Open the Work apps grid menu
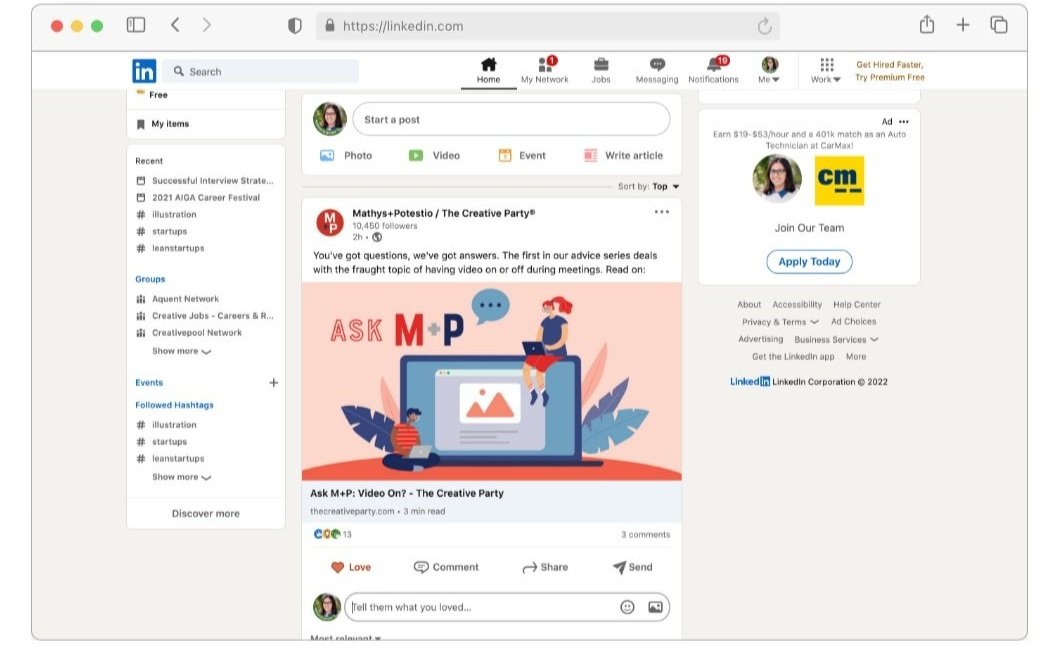 (826, 71)
